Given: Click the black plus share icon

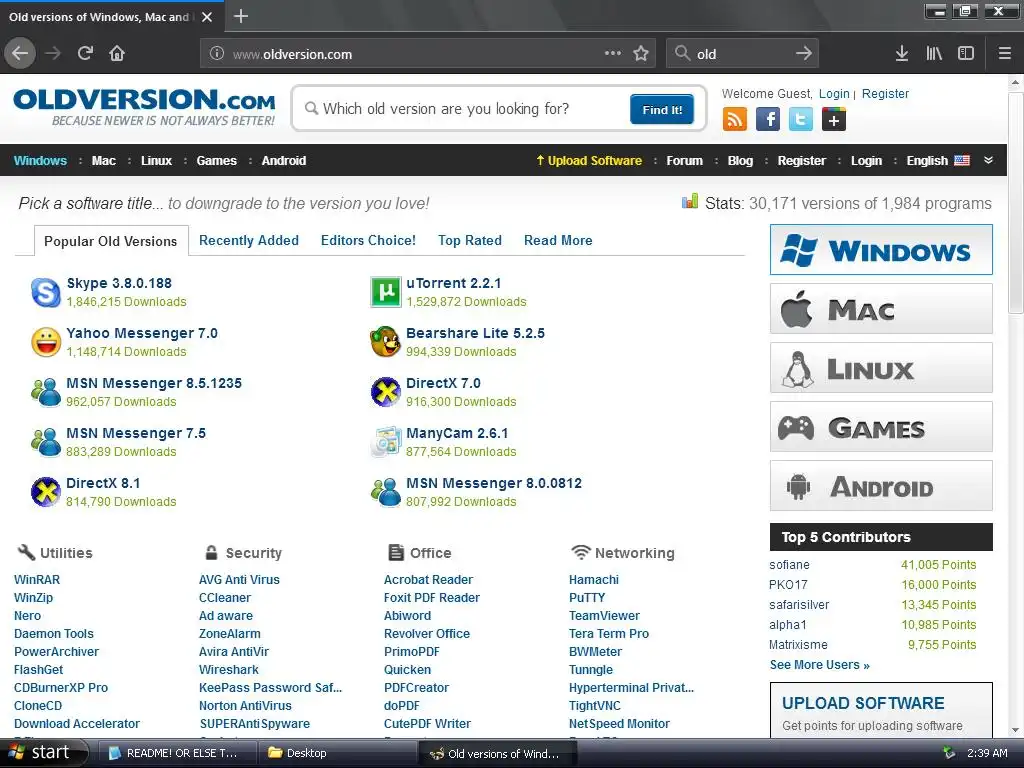Looking at the screenshot, I should click(x=834, y=120).
